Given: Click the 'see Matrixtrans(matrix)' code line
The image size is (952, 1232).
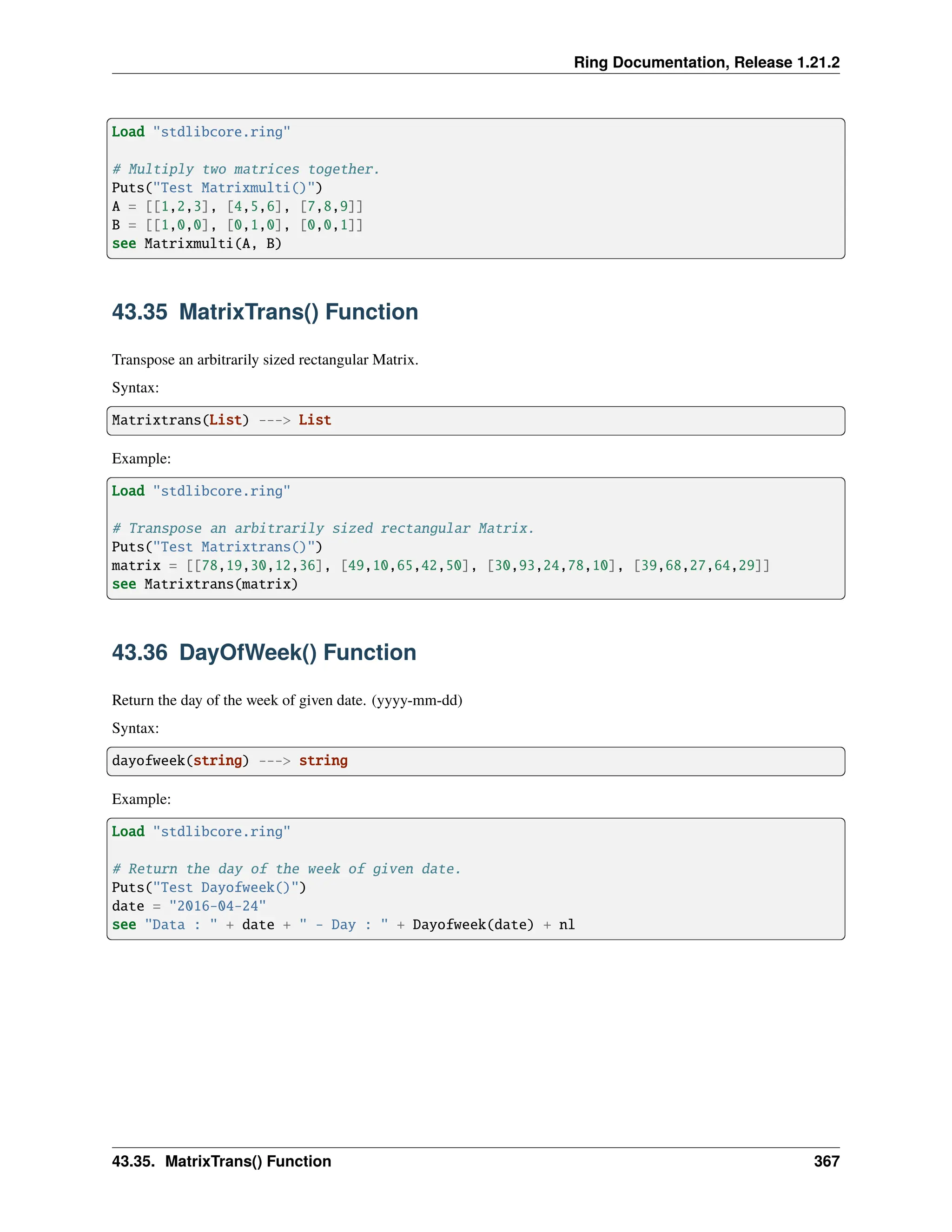Looking at the screenshot, I should pos(204,584).
